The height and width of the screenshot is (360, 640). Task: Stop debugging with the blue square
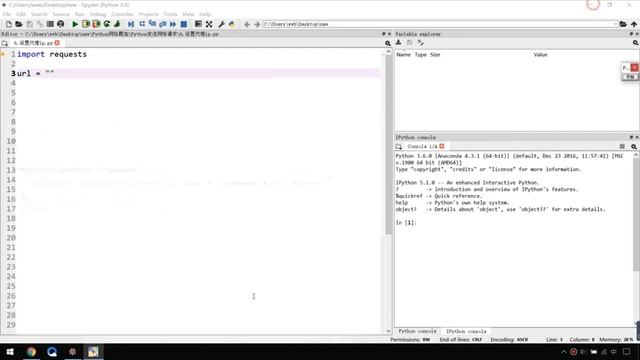click(x=184, y=24)
